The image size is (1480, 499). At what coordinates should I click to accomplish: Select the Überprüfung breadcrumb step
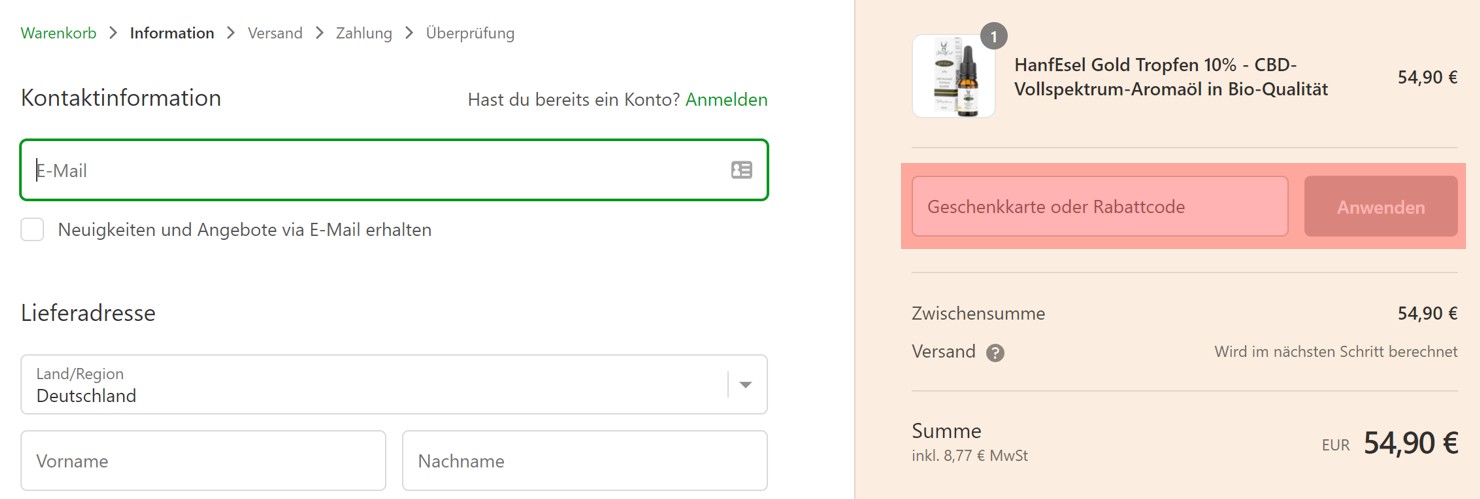coord(470,33)
